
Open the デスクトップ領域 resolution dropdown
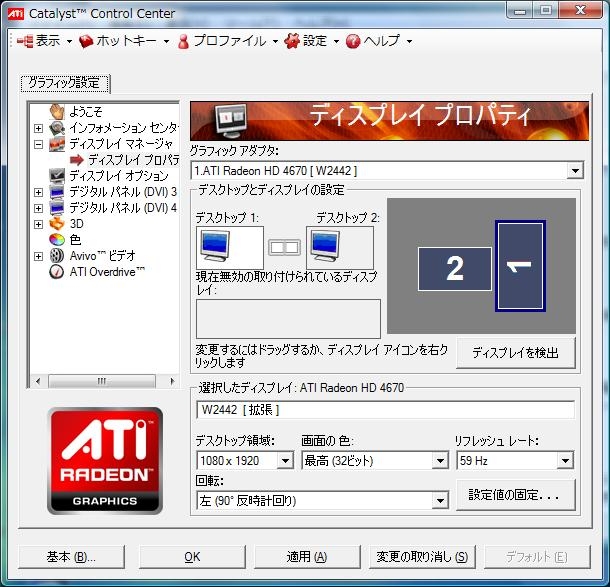pyautogui.click(x=286, y=461)
